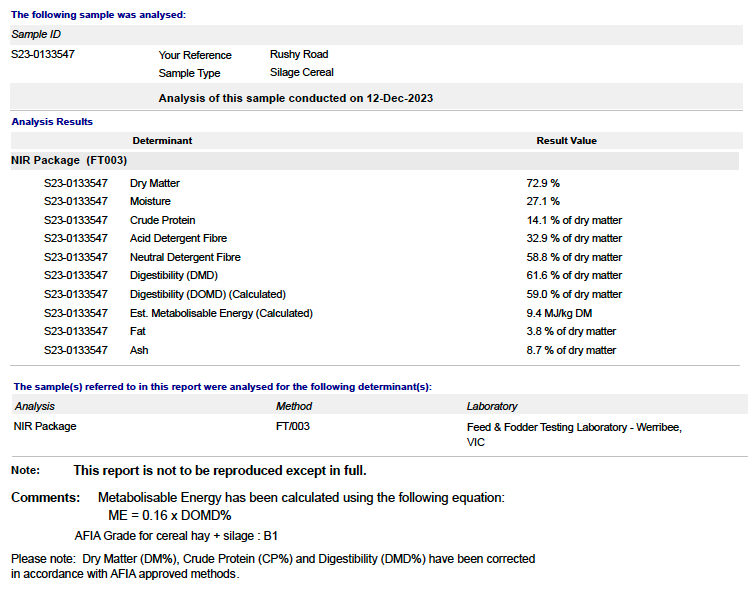Select the 'Digestibility (DMD)' row label
This screenshot has height=591, width=748.
pyautogui.click(x=173, y=275)
